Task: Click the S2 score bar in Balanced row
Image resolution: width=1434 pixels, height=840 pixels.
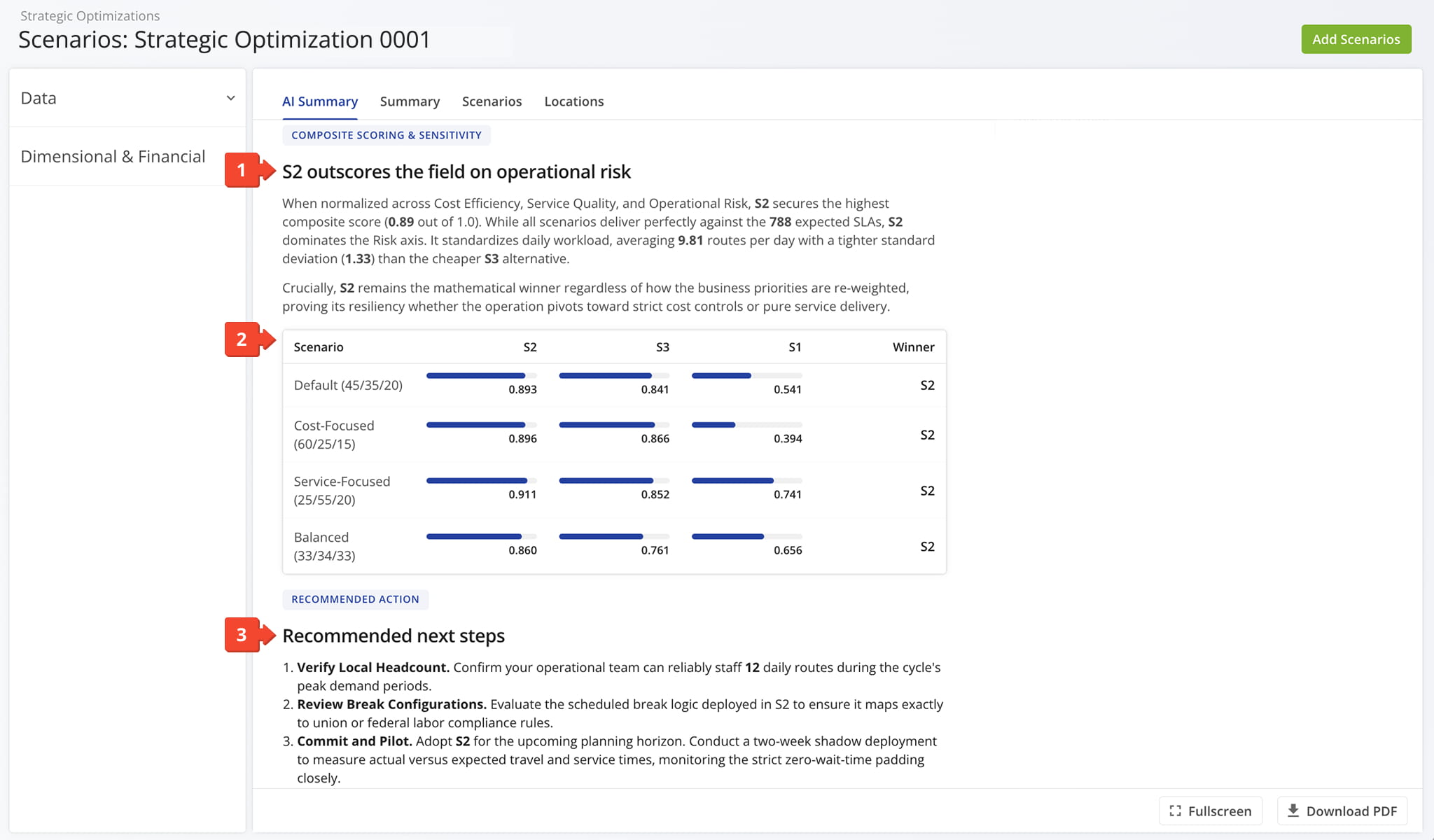Action: click(x=481, y=537)
